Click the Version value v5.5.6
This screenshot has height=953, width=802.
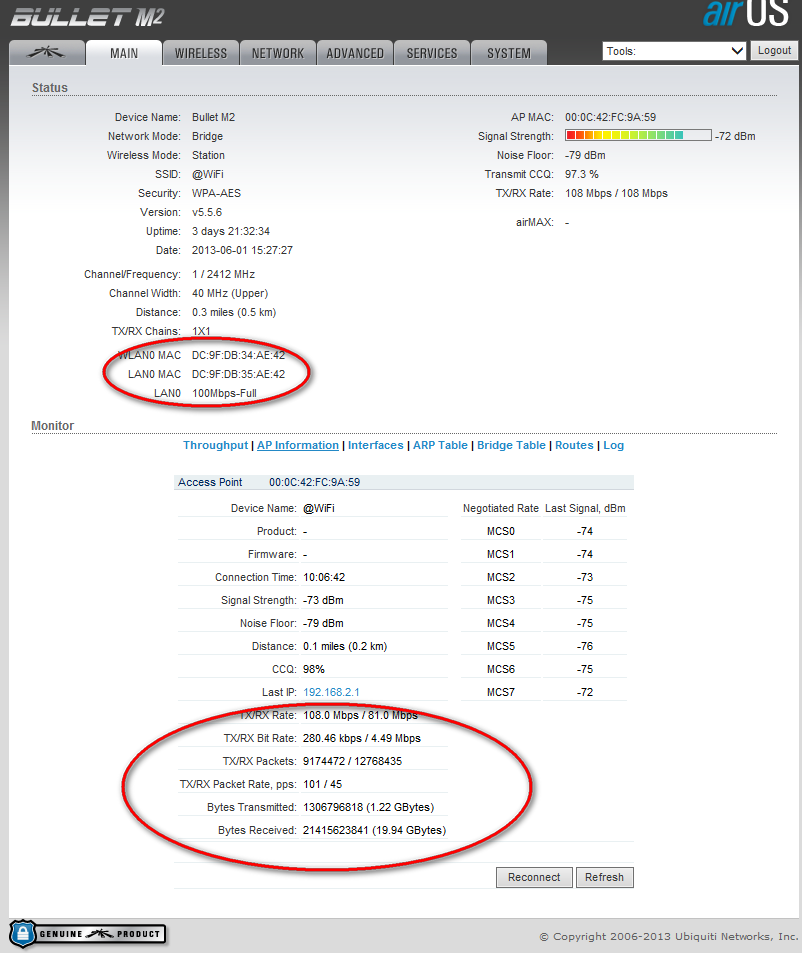207,212
